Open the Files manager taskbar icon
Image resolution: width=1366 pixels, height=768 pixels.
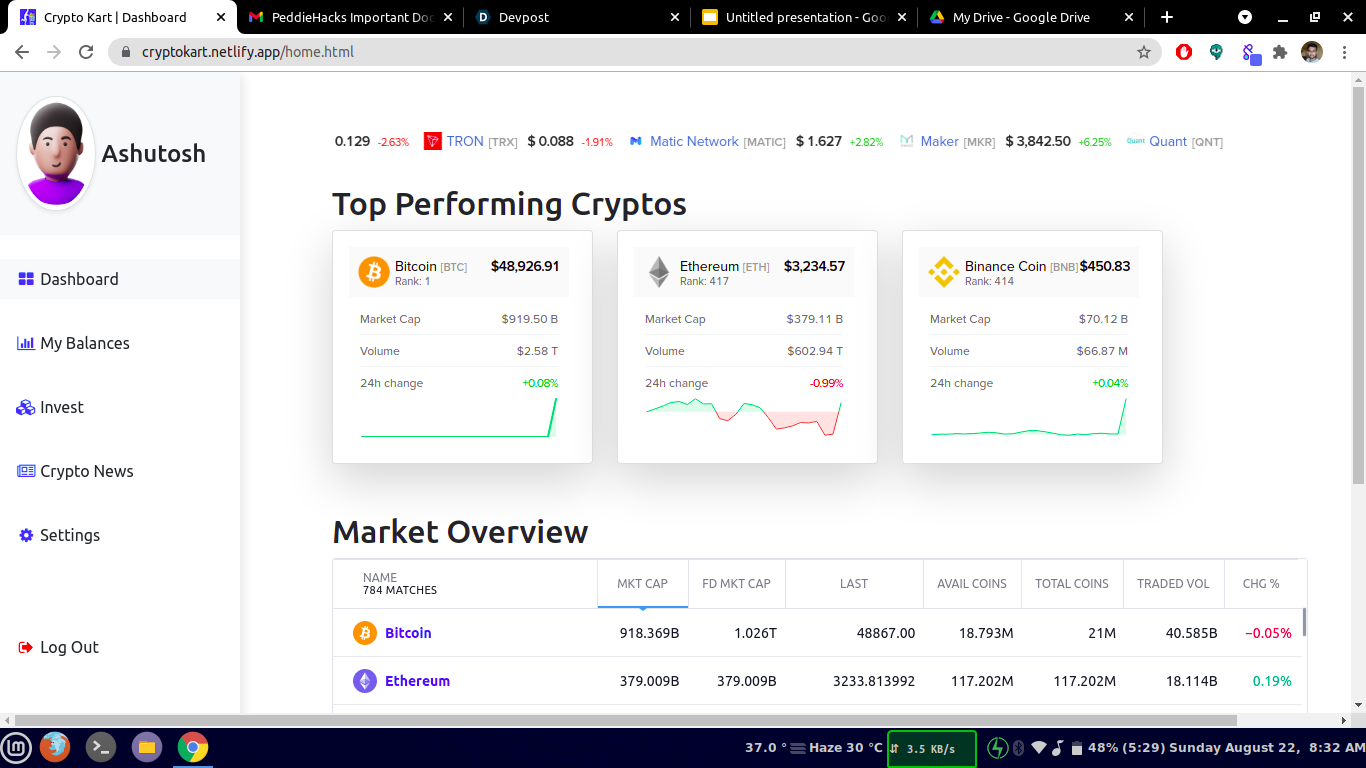pos(147,747)
